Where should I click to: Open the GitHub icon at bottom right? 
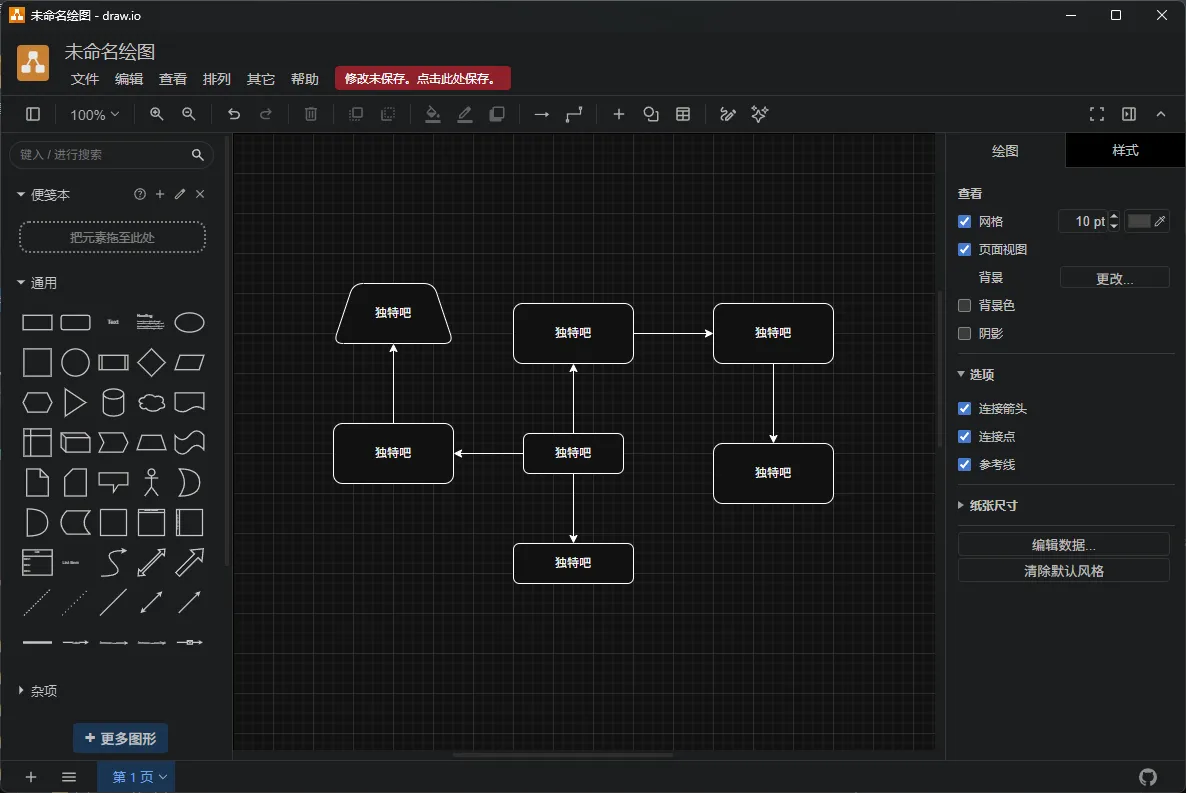tap(1147, 777)
